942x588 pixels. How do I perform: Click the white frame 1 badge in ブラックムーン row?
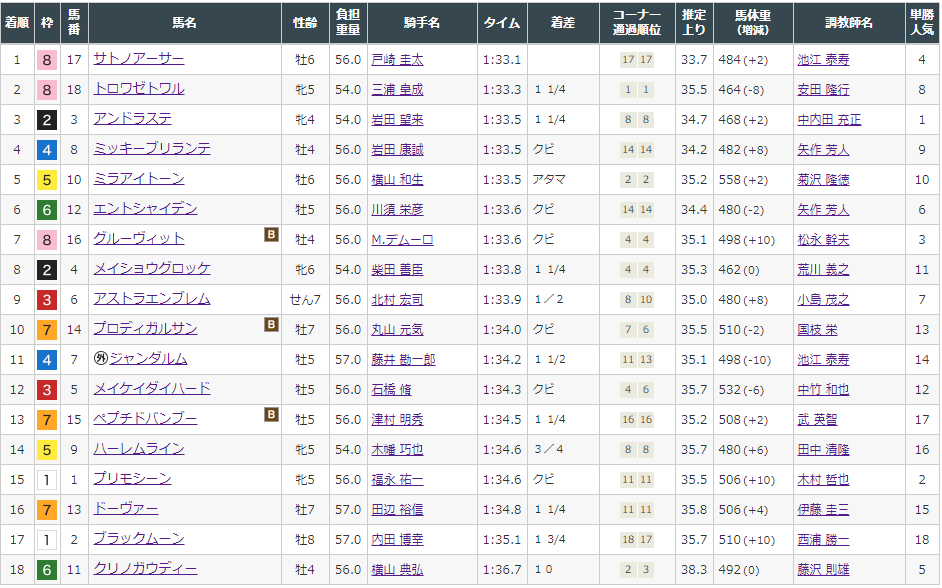pyautogui.click(x=47, y=540)
